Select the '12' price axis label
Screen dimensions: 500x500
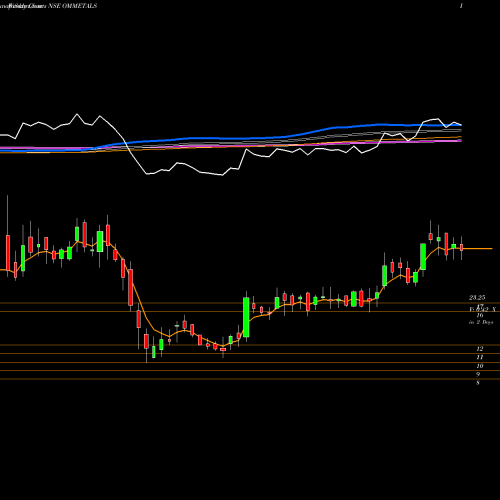[480, 349]
